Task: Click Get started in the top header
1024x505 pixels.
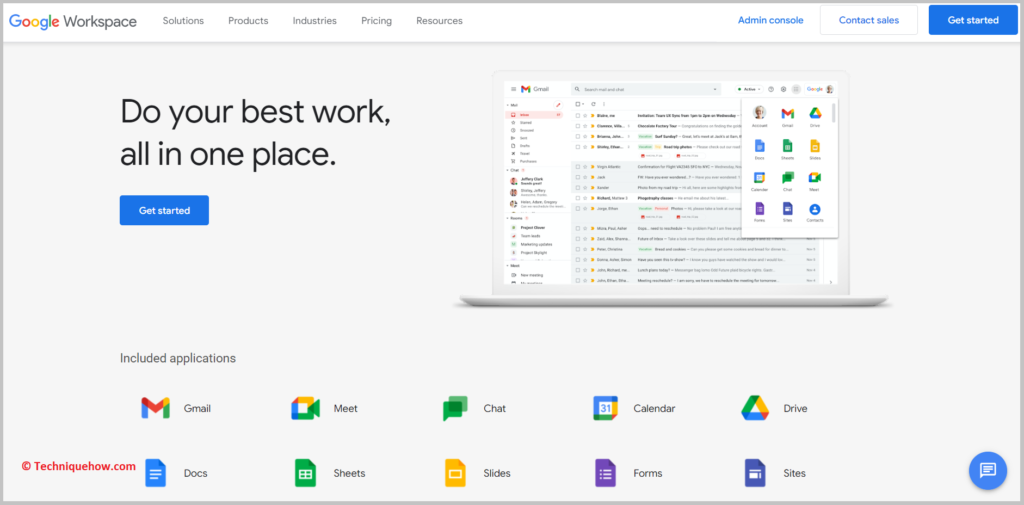Action: tap(973, 20)
